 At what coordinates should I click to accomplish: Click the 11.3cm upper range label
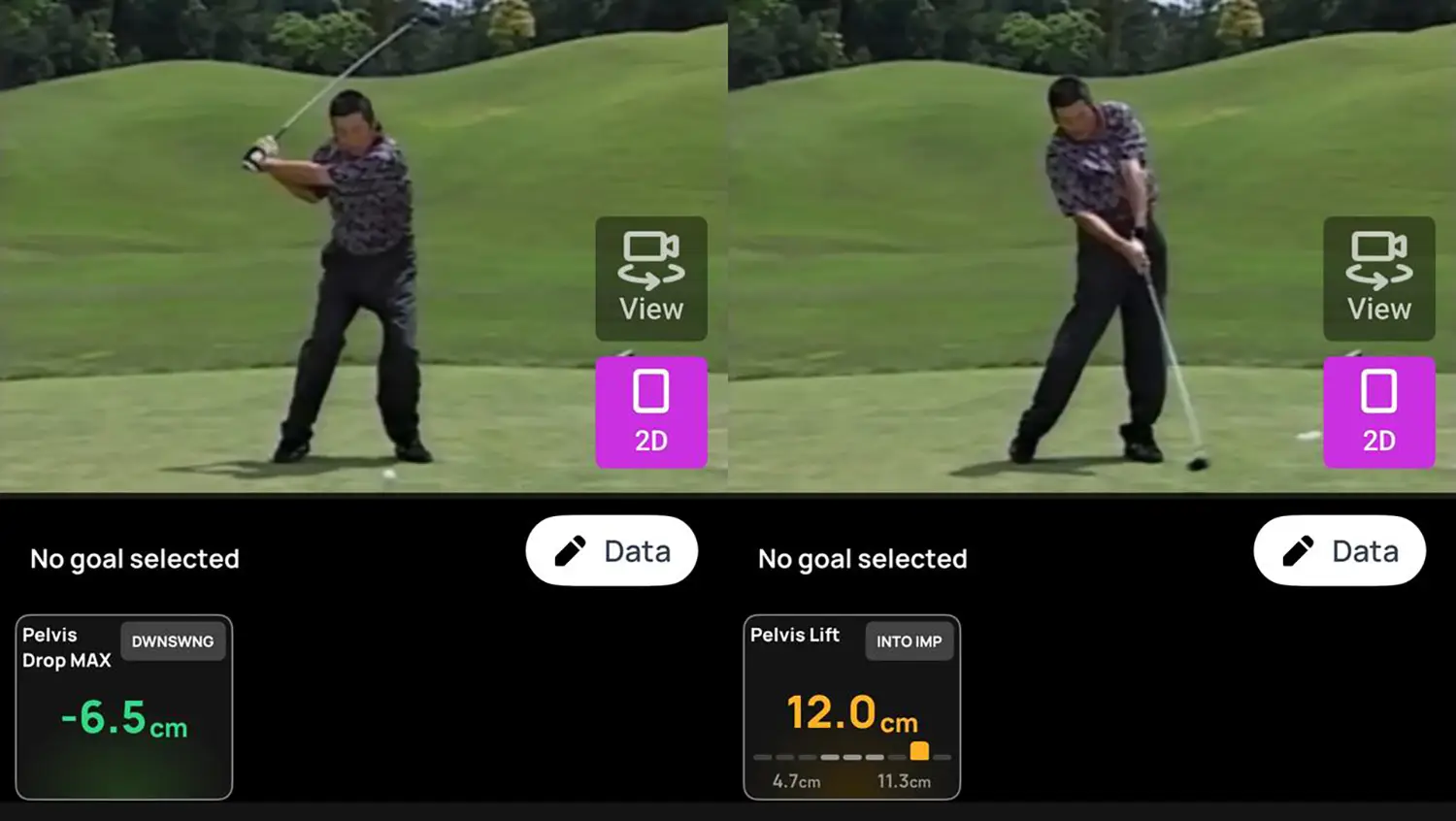(904, 781)
